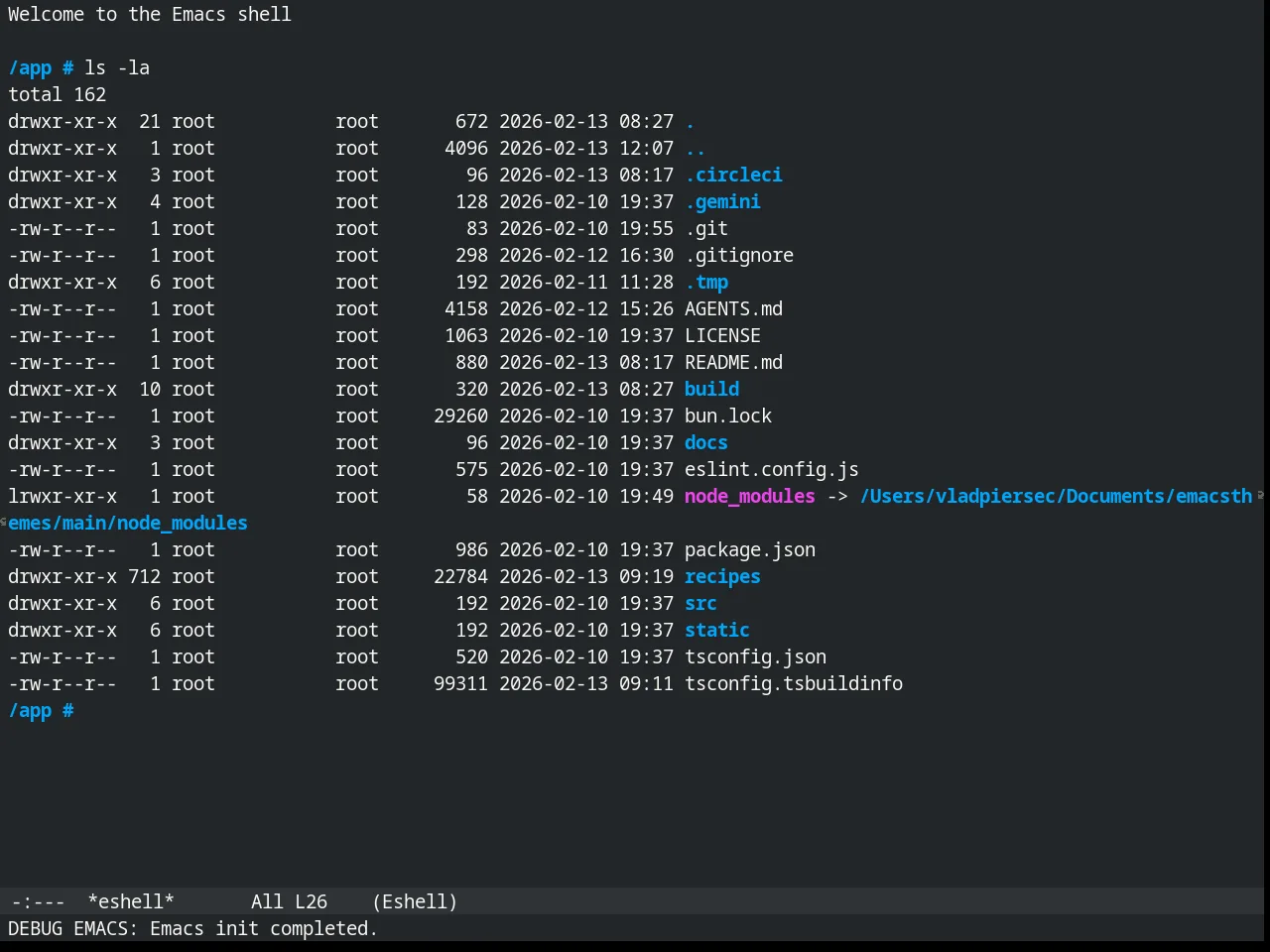
Task: Click the 4158 size of AGENTS.md
Action: tap(466, 308)
